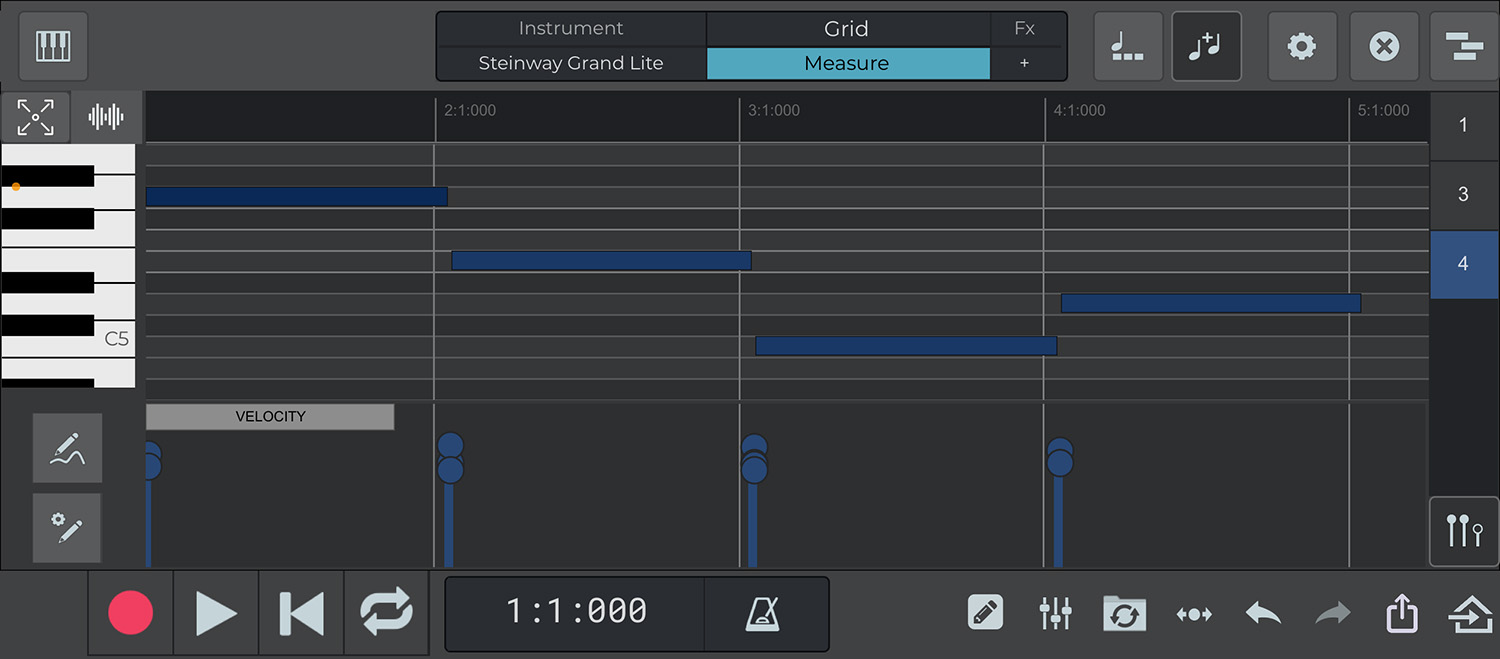Add an effect with the Fx plus button
This screenshot has width=1500, height=659.
[x=1024, y=63]
